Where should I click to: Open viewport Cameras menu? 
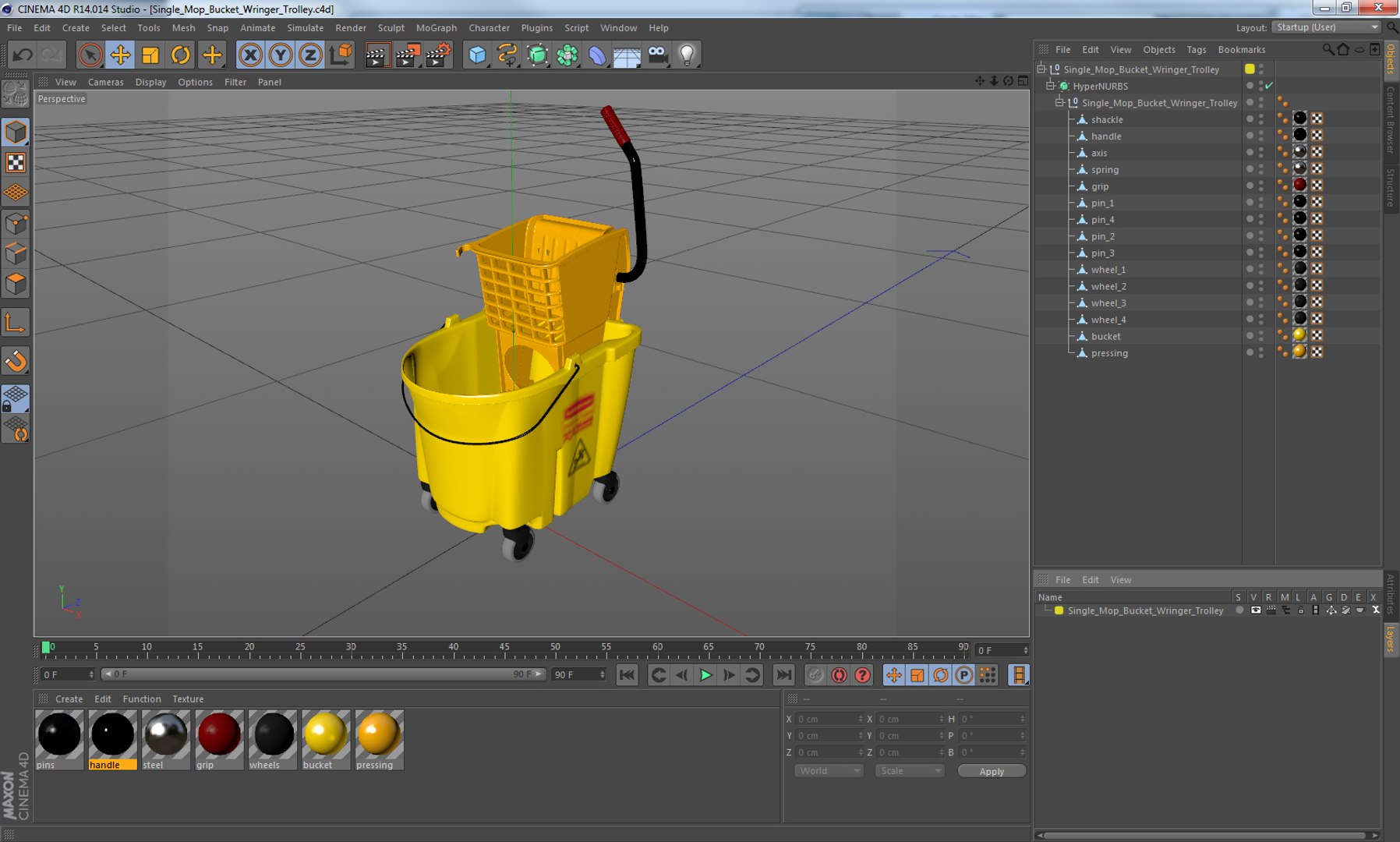pos(105,82)
